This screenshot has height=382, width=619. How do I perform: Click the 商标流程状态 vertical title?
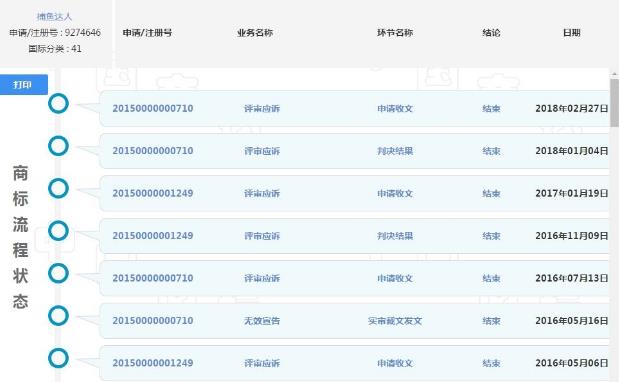(20, 237)
